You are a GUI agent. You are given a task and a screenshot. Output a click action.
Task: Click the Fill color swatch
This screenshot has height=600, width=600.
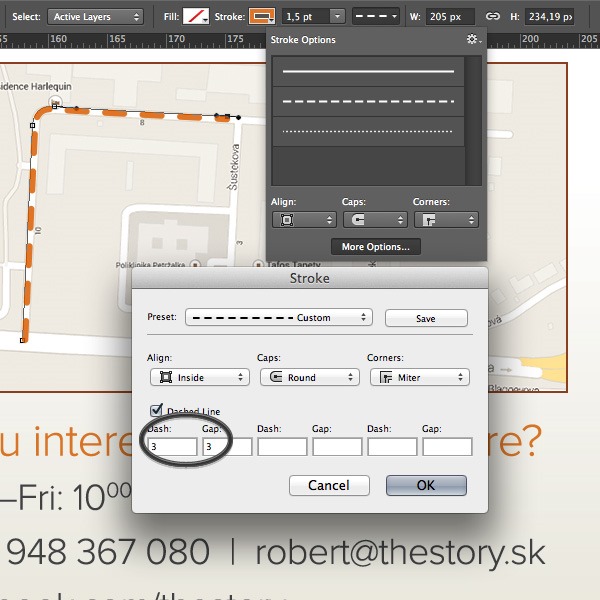tap(195, 17)
